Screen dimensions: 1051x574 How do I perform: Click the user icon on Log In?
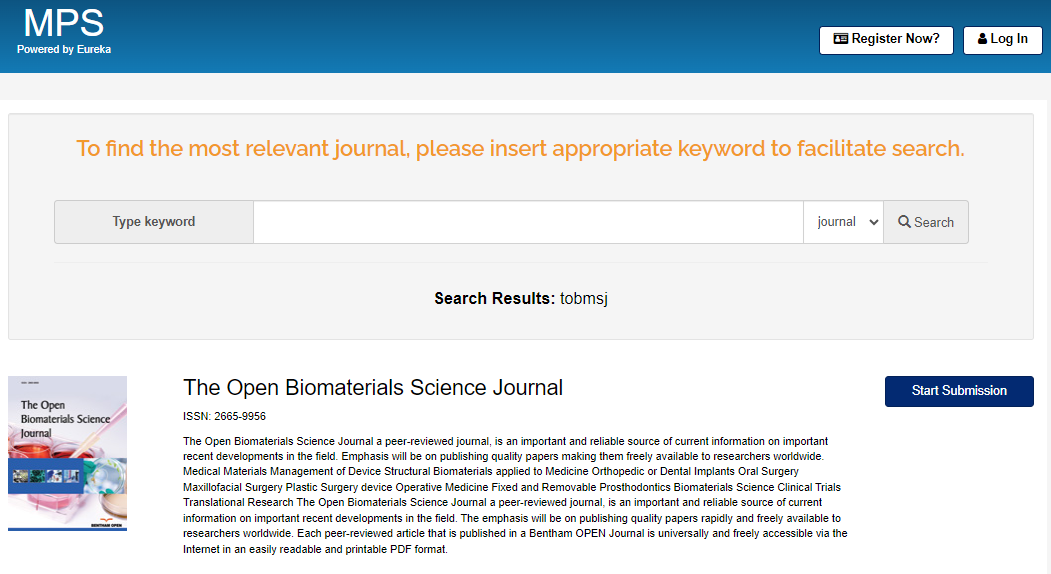coord(982,39)
